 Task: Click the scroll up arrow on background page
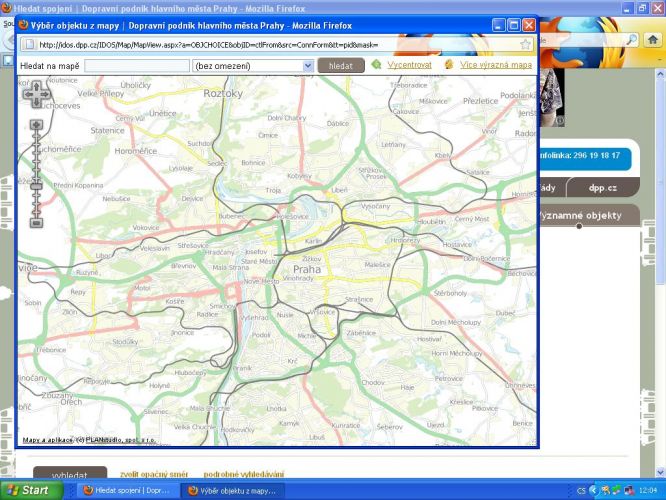[660, 74]
